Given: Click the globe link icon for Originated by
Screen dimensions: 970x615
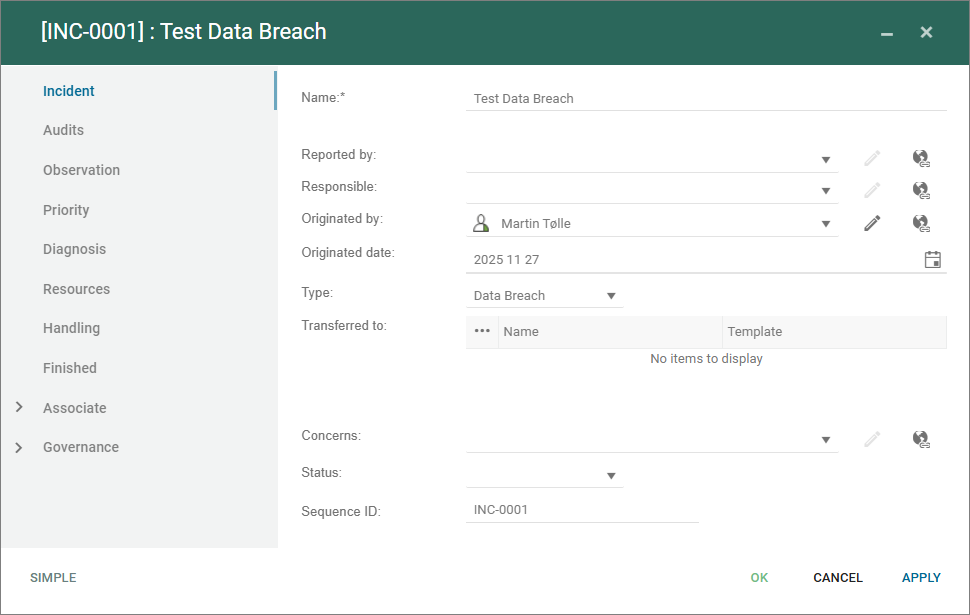Looking at the screenshot, I should pos(921,223).
